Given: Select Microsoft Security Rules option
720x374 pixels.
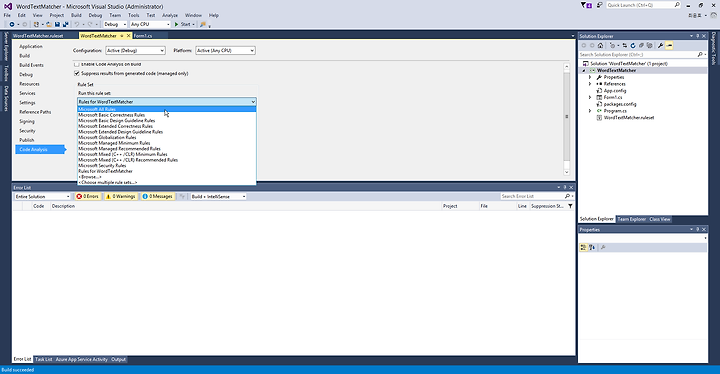Looking at the screenshot, I should [167, 165].
